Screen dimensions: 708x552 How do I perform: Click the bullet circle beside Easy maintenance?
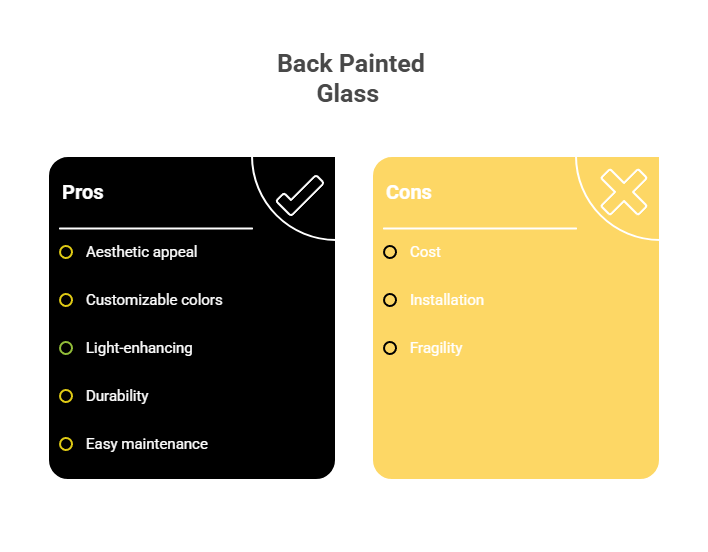[66, 444]
